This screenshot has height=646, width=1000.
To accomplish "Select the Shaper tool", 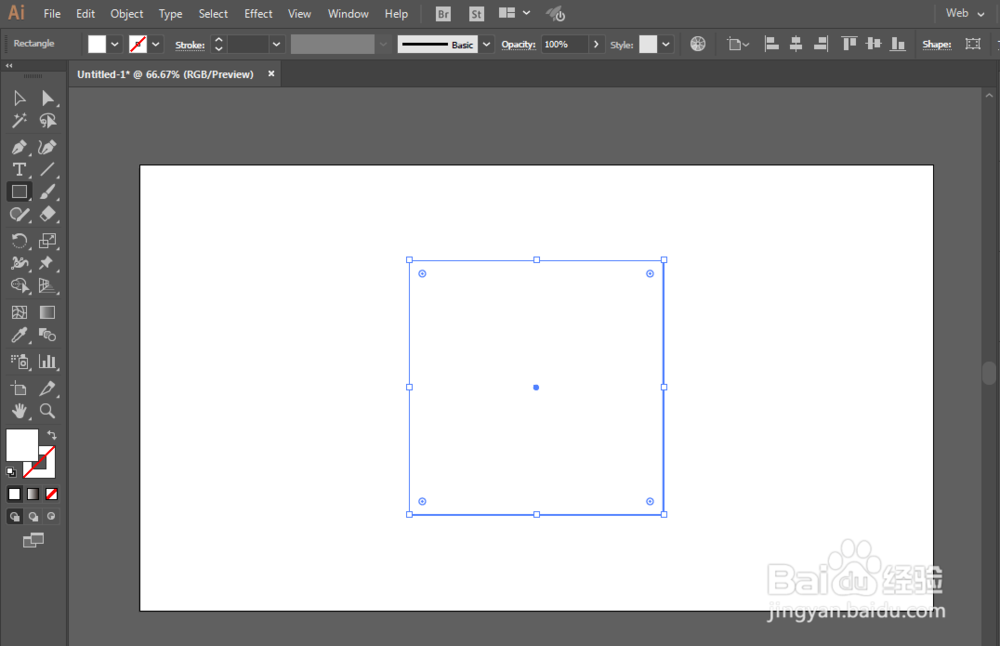I will tap(19, 214).
